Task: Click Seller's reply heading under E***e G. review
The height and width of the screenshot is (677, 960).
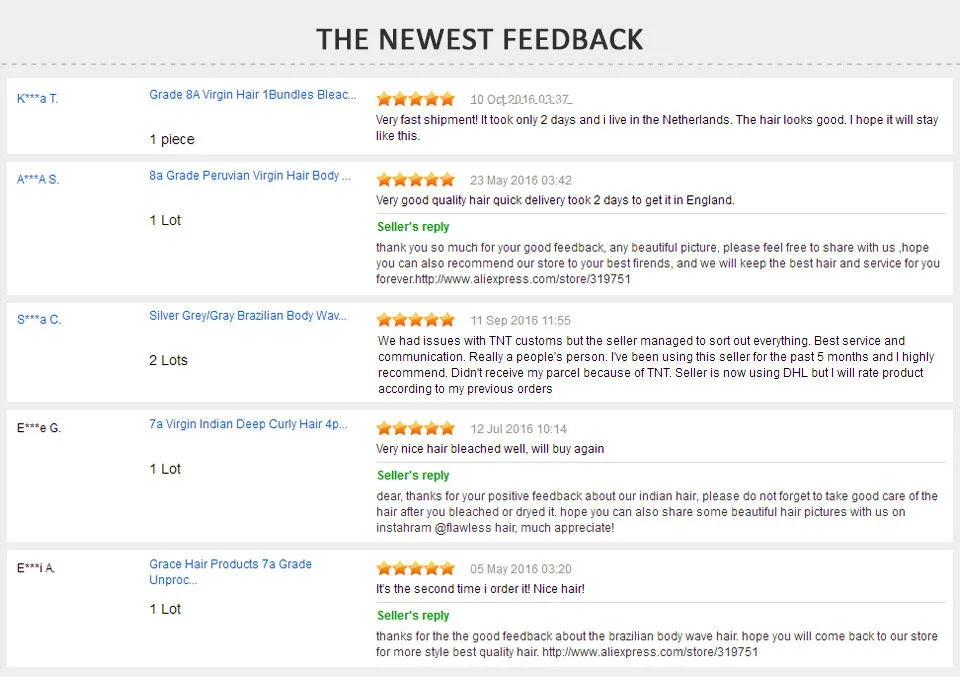Action: coord(413,475)
